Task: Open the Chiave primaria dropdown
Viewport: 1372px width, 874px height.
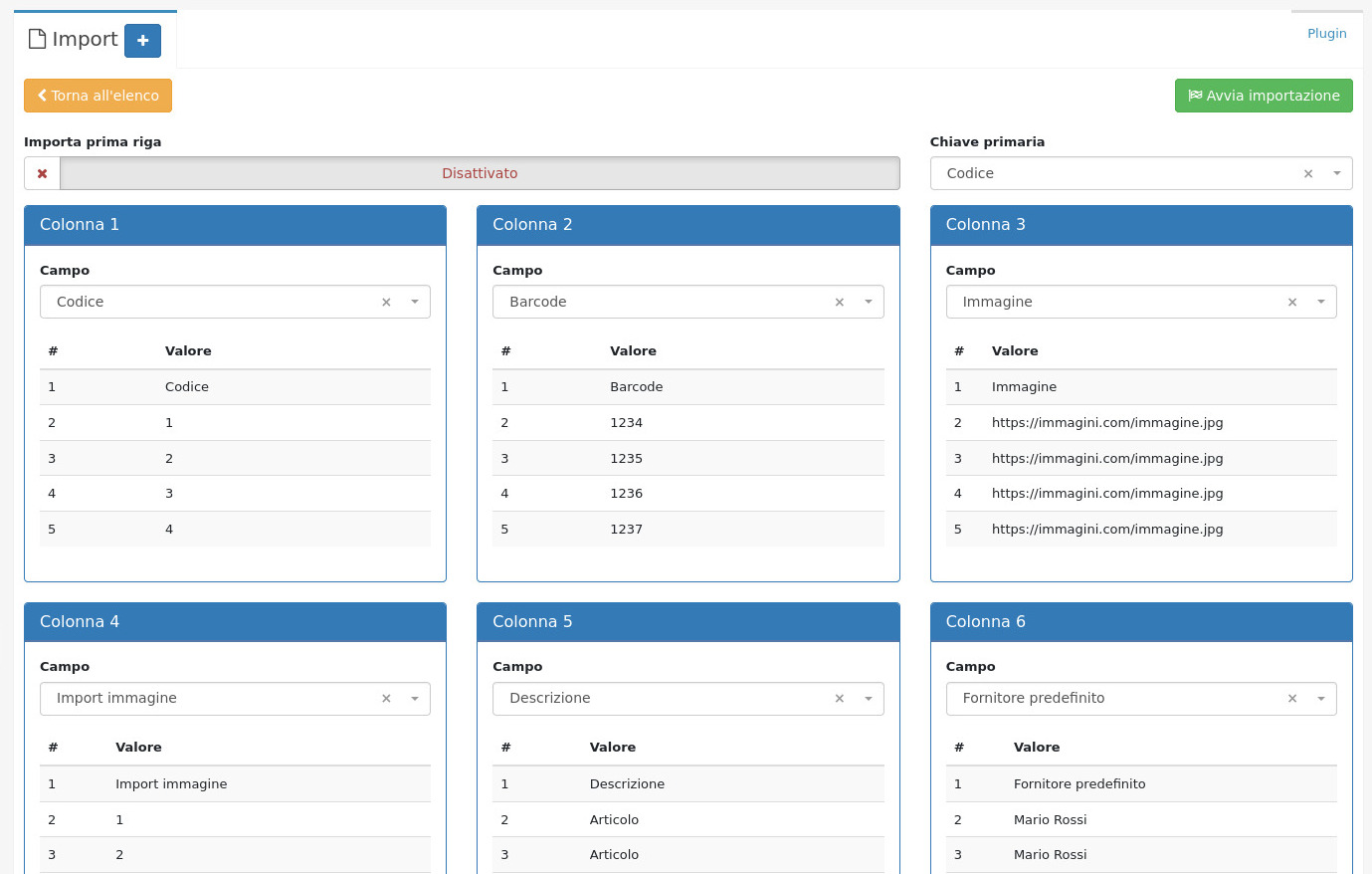Action: pyautogui.click(x=1336, y=173)
